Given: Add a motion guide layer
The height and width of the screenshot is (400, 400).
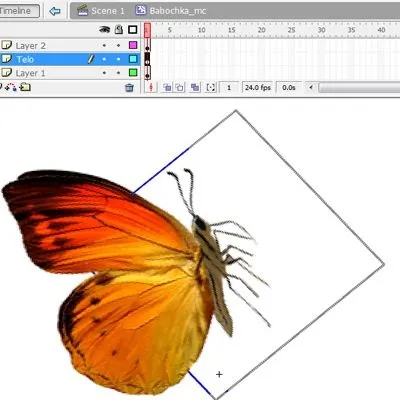Looking at the screenshot, I should point(12,87).
